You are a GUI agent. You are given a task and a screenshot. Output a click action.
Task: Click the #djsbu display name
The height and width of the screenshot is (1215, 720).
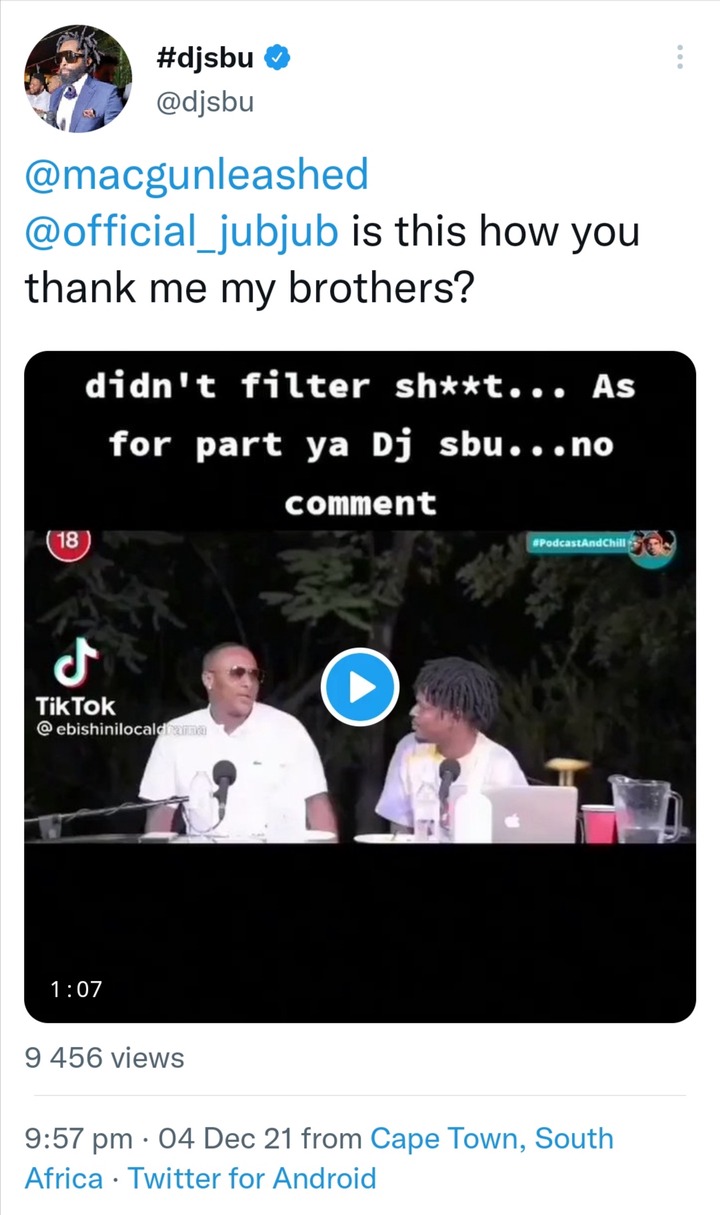point(205,59)
